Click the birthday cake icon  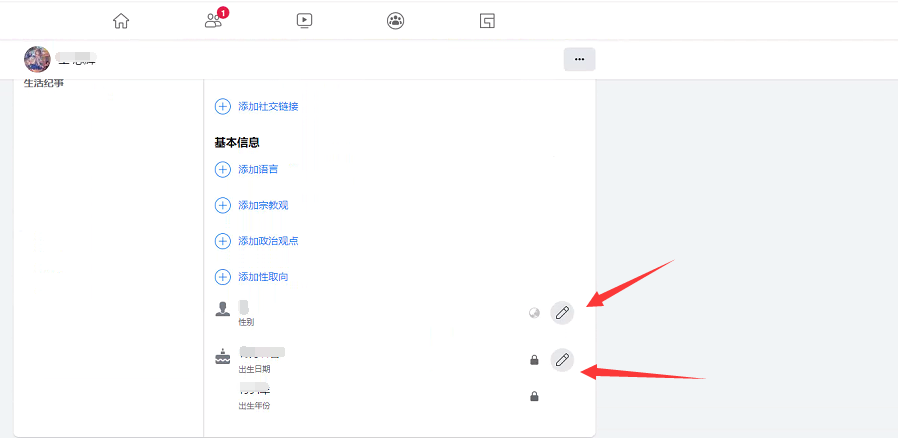pyautogui.click(x=222, y=357)
